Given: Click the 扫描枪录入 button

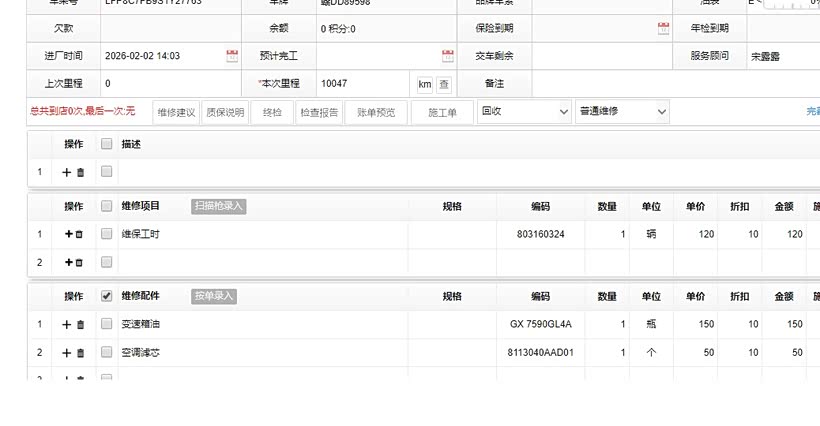Looking at the screenshot, I should (x=218, y=206).
